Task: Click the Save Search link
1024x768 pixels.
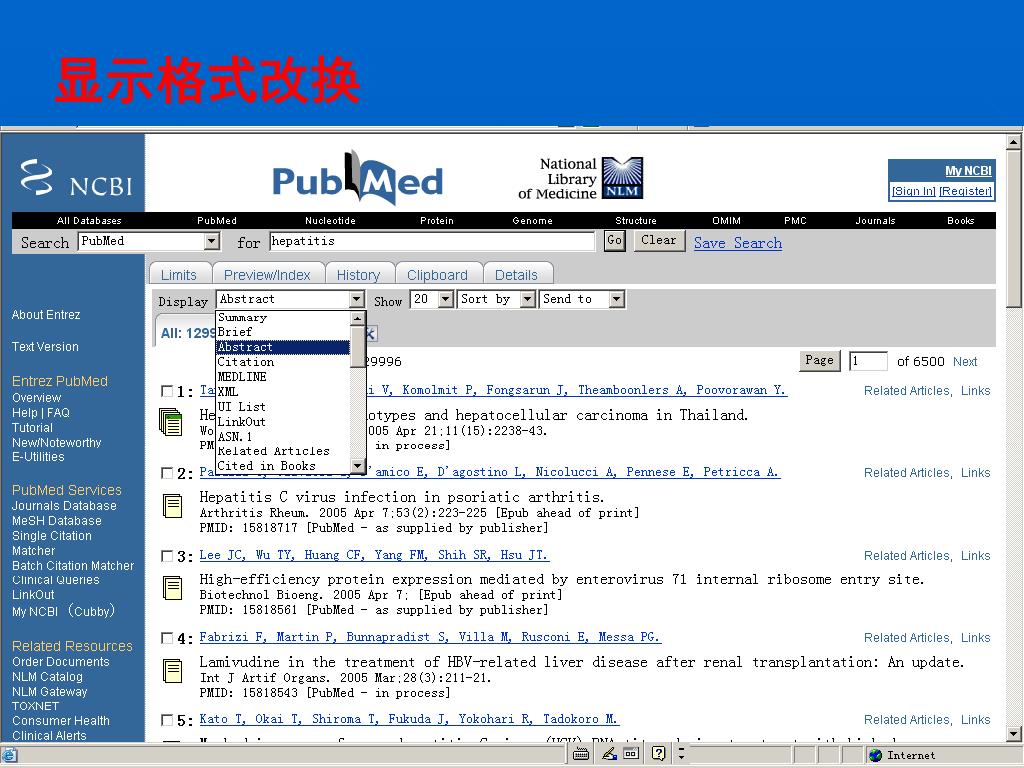Action: coord(738,243)
